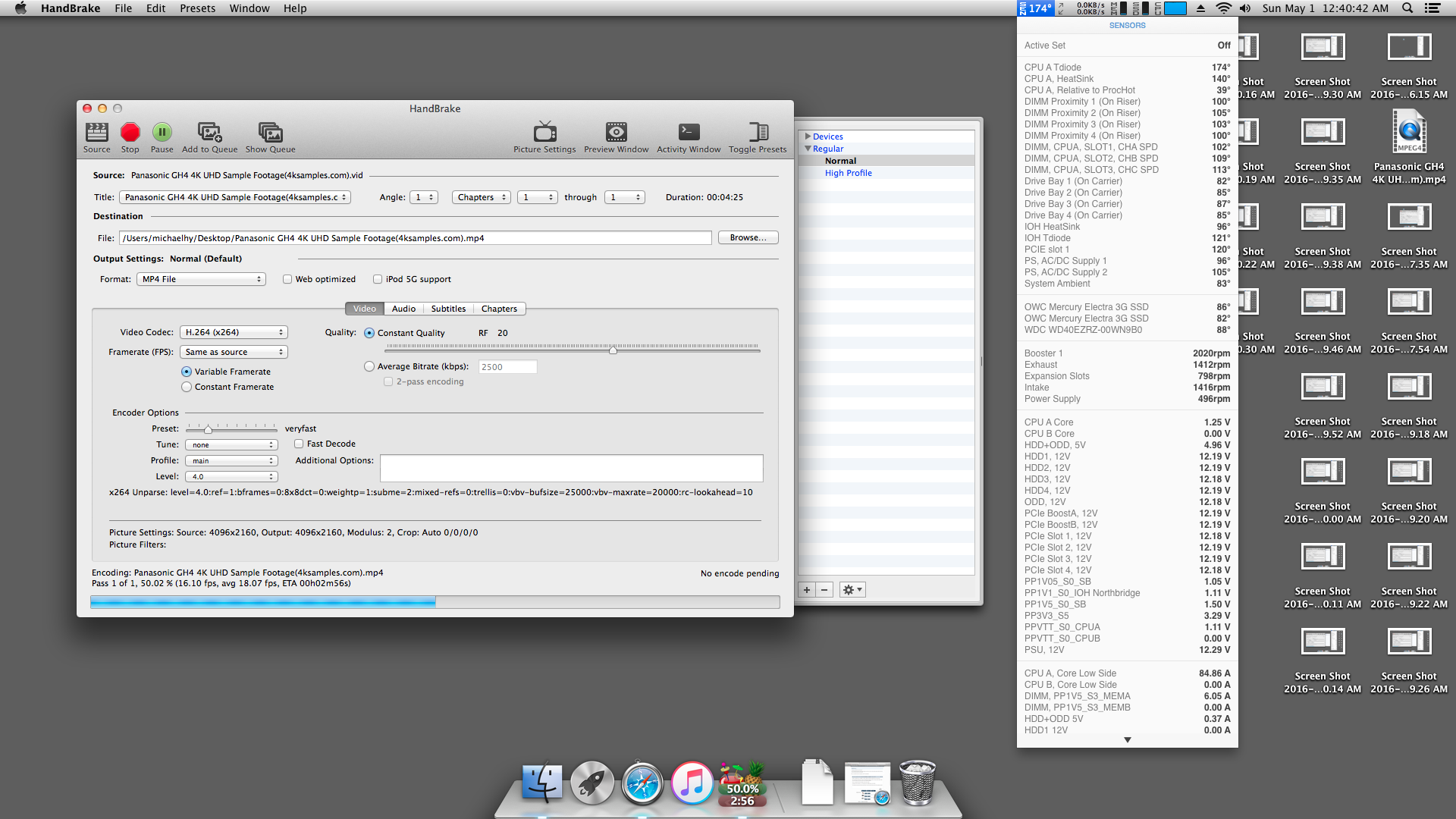The width and height of the screenshot is (1456, 819).
Task: Open the Format MP4 File dropdown
Action: (202, 279)
